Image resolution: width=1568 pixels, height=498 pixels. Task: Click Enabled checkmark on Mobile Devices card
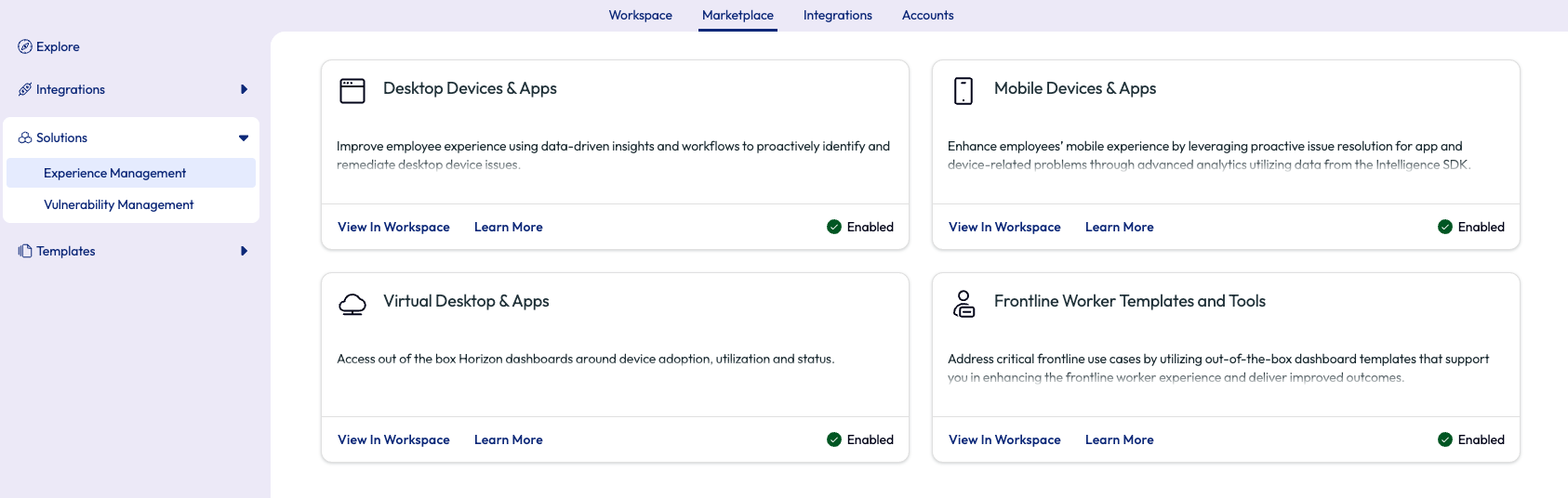[1445, 227]
